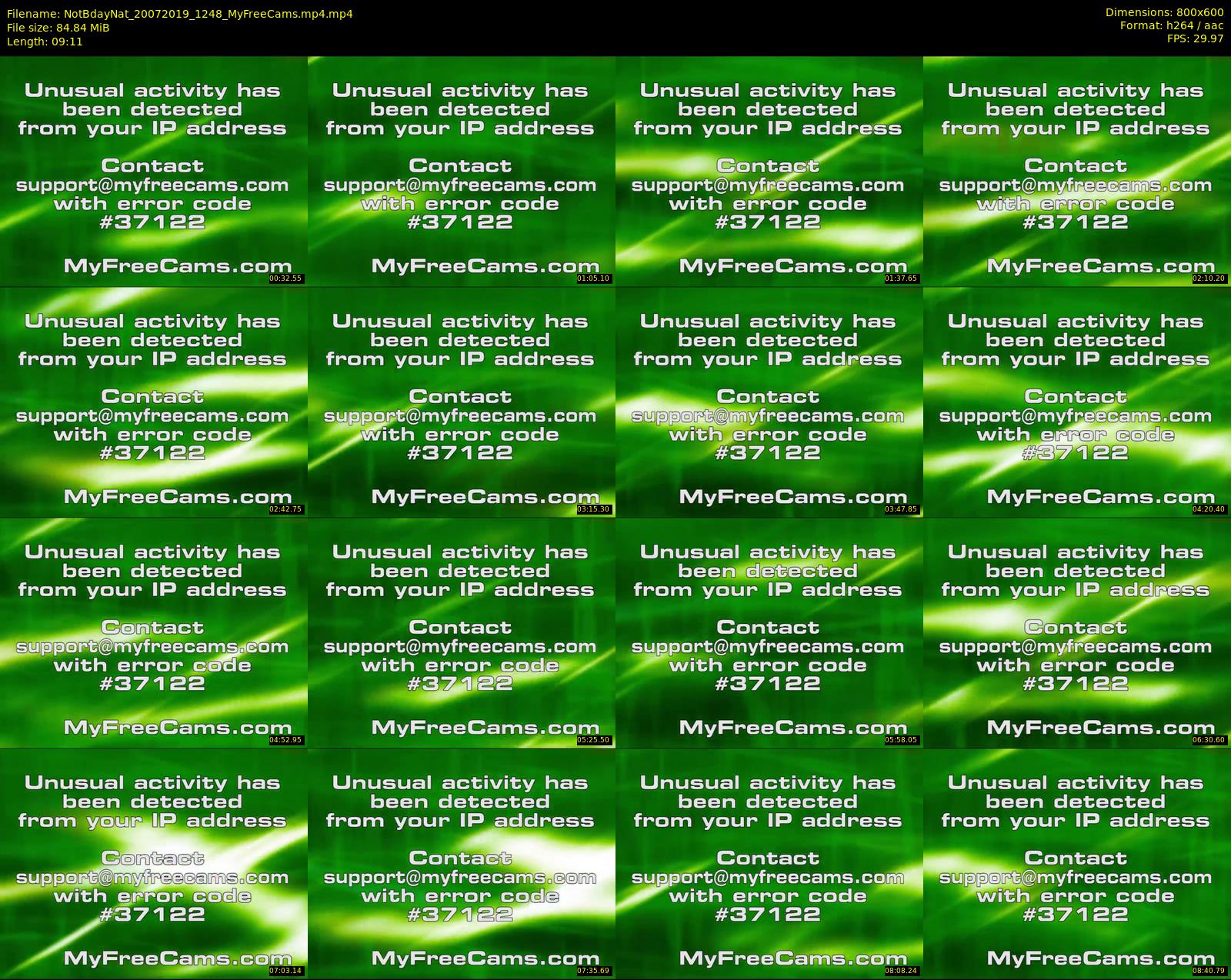Screen dimensions: 1231x980
Task: Open the frame with timestamp 02:10.20
Action: pos(1077,171)
